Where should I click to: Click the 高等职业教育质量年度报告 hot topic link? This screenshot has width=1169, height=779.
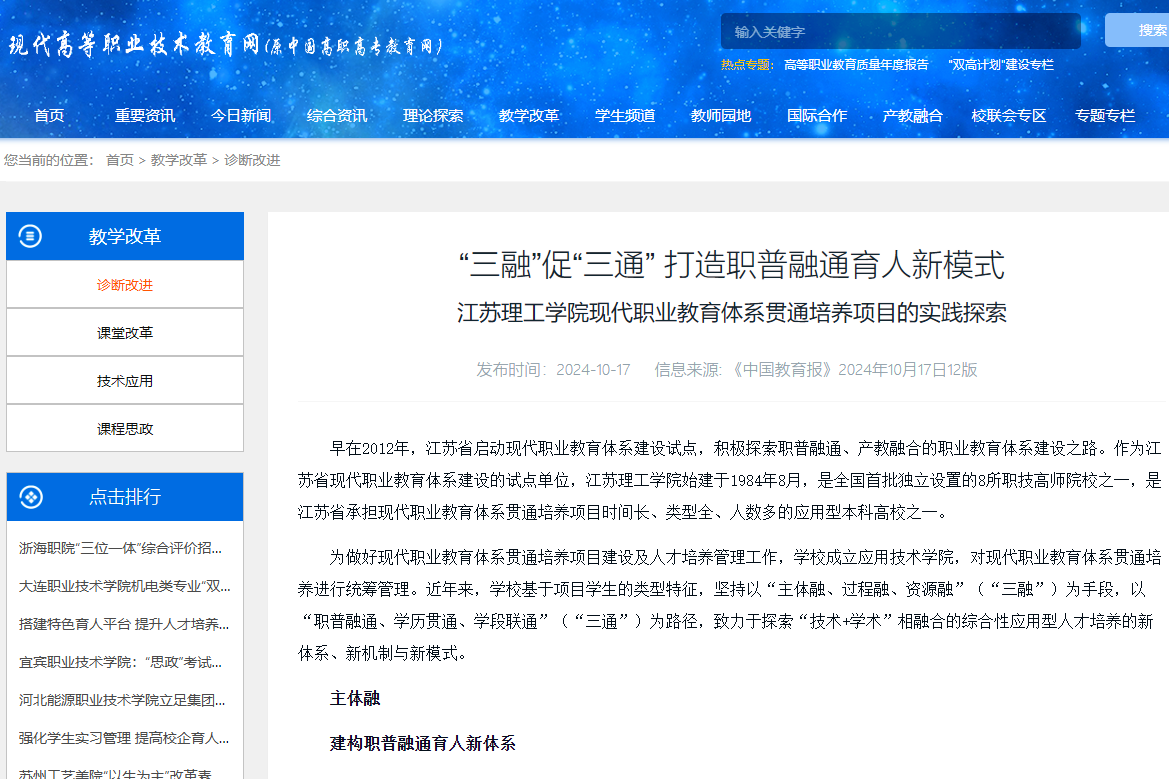(x=856, y=65)
